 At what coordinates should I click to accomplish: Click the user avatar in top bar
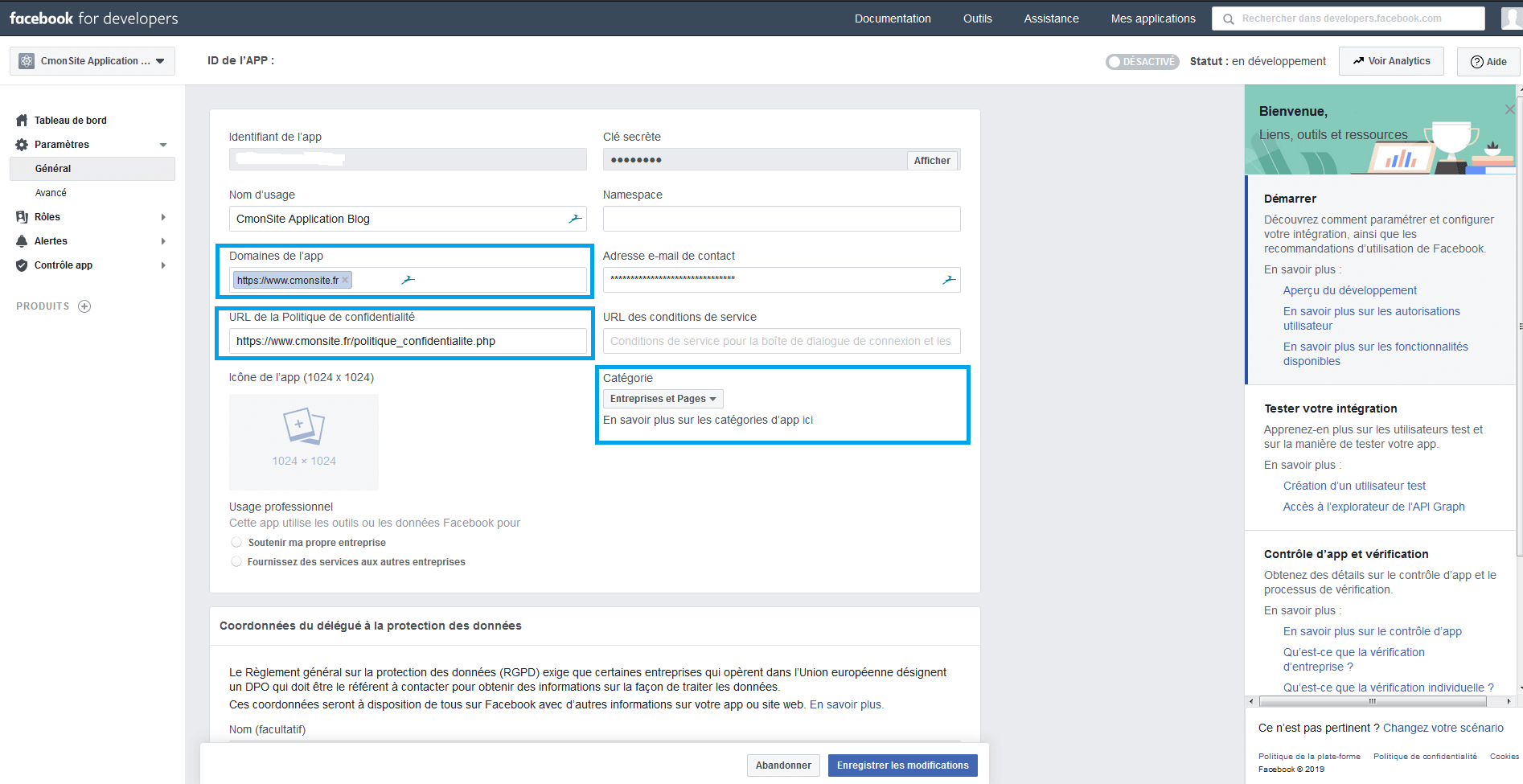click(x=1511, y=18)
